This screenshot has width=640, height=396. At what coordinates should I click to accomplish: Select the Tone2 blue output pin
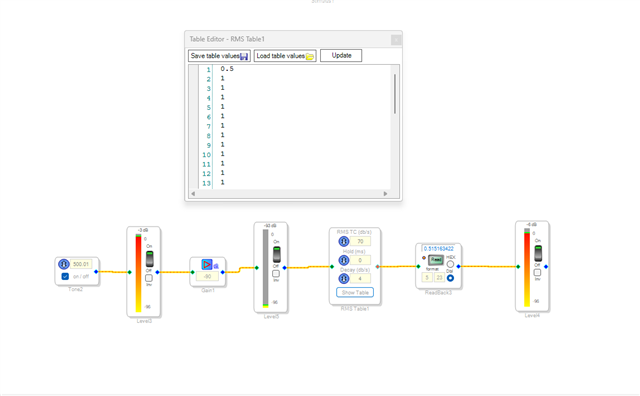[96, 271]
